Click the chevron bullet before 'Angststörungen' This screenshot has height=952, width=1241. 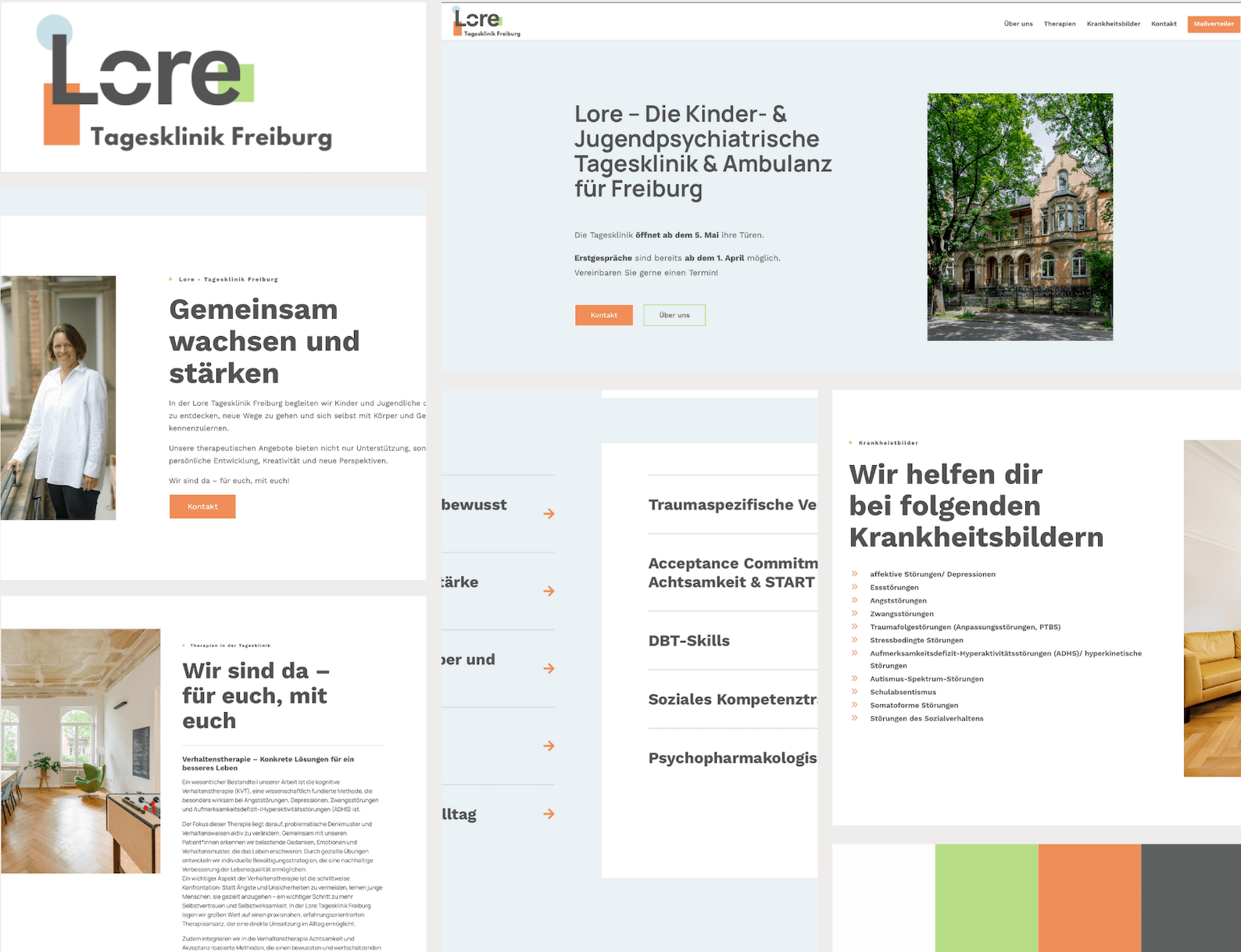[854, 600]
